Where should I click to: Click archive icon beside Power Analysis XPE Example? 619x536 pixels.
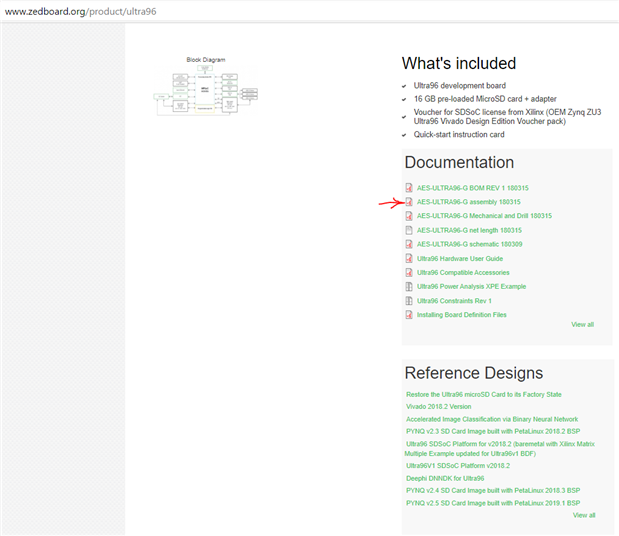pyautogui.click(x=409, y=287)
